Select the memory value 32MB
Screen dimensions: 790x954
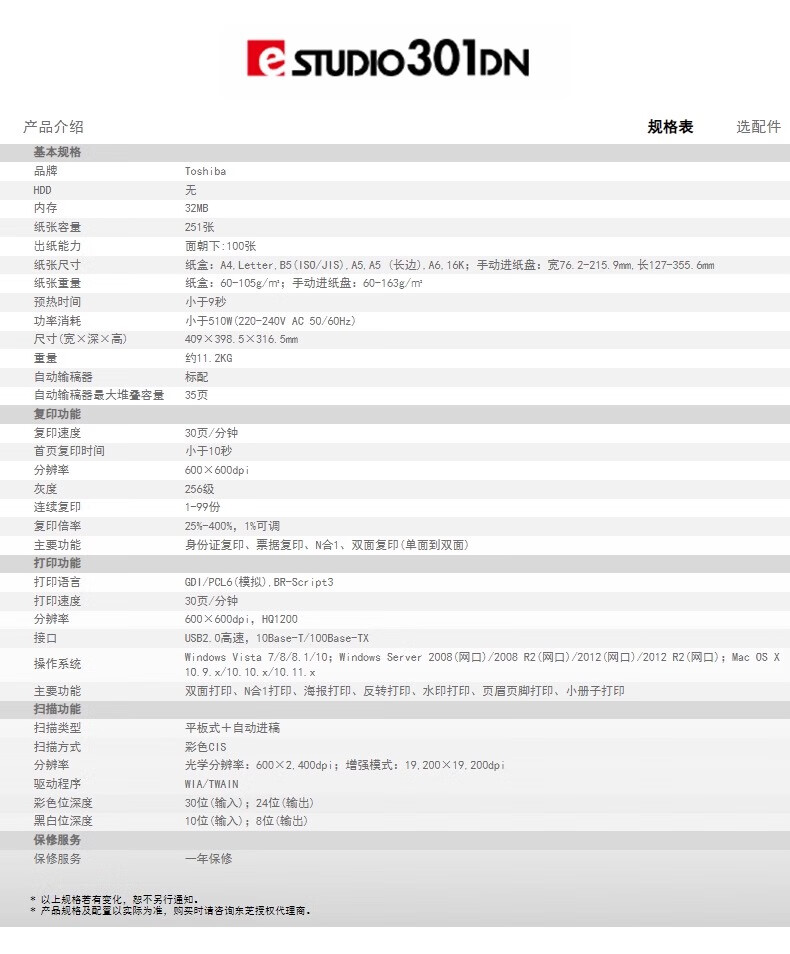pos(197,208)
